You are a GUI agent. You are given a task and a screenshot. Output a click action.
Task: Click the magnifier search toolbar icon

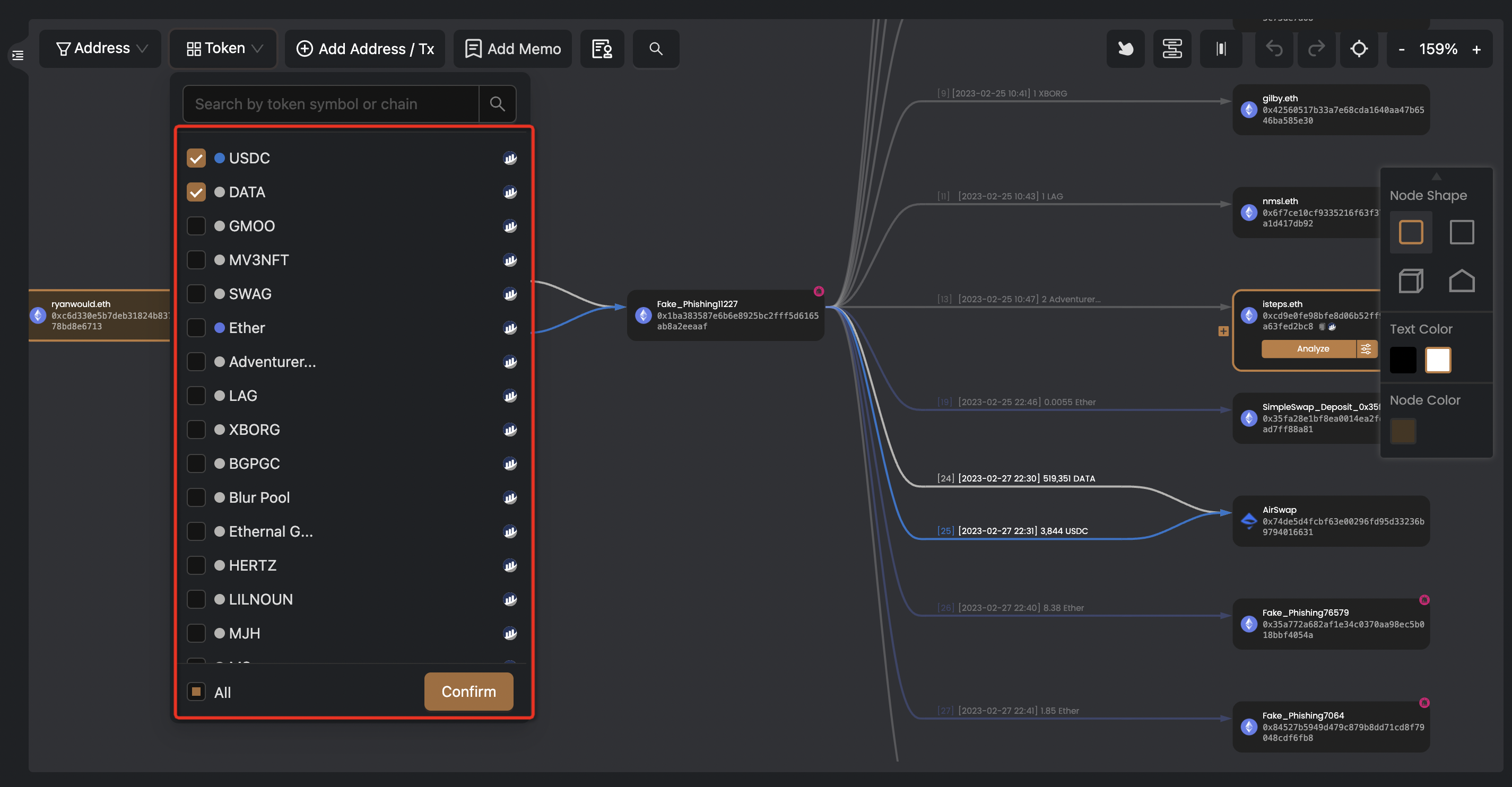(656, 49)
